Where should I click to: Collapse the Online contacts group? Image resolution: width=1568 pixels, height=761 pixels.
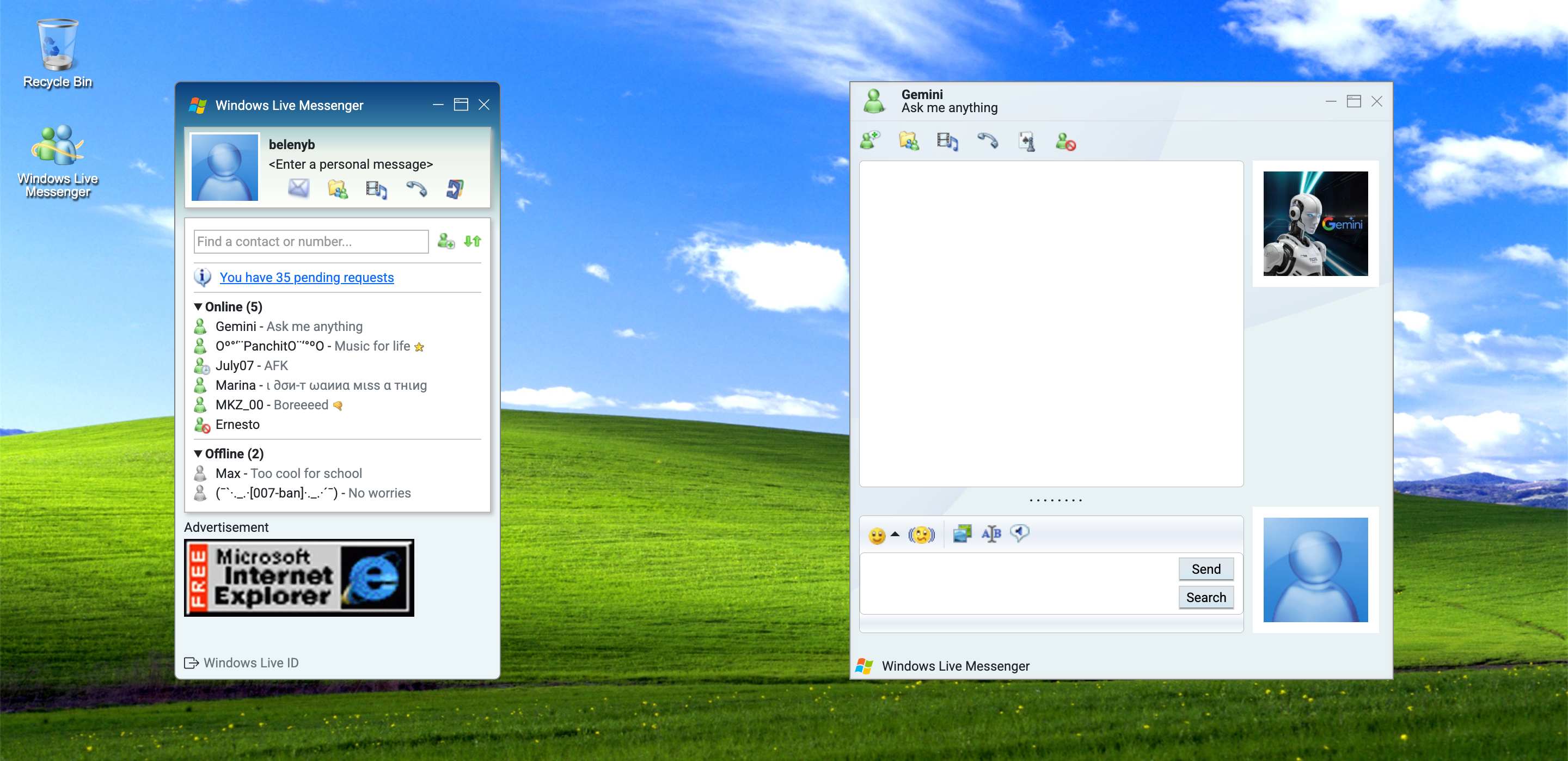(198, 306)
